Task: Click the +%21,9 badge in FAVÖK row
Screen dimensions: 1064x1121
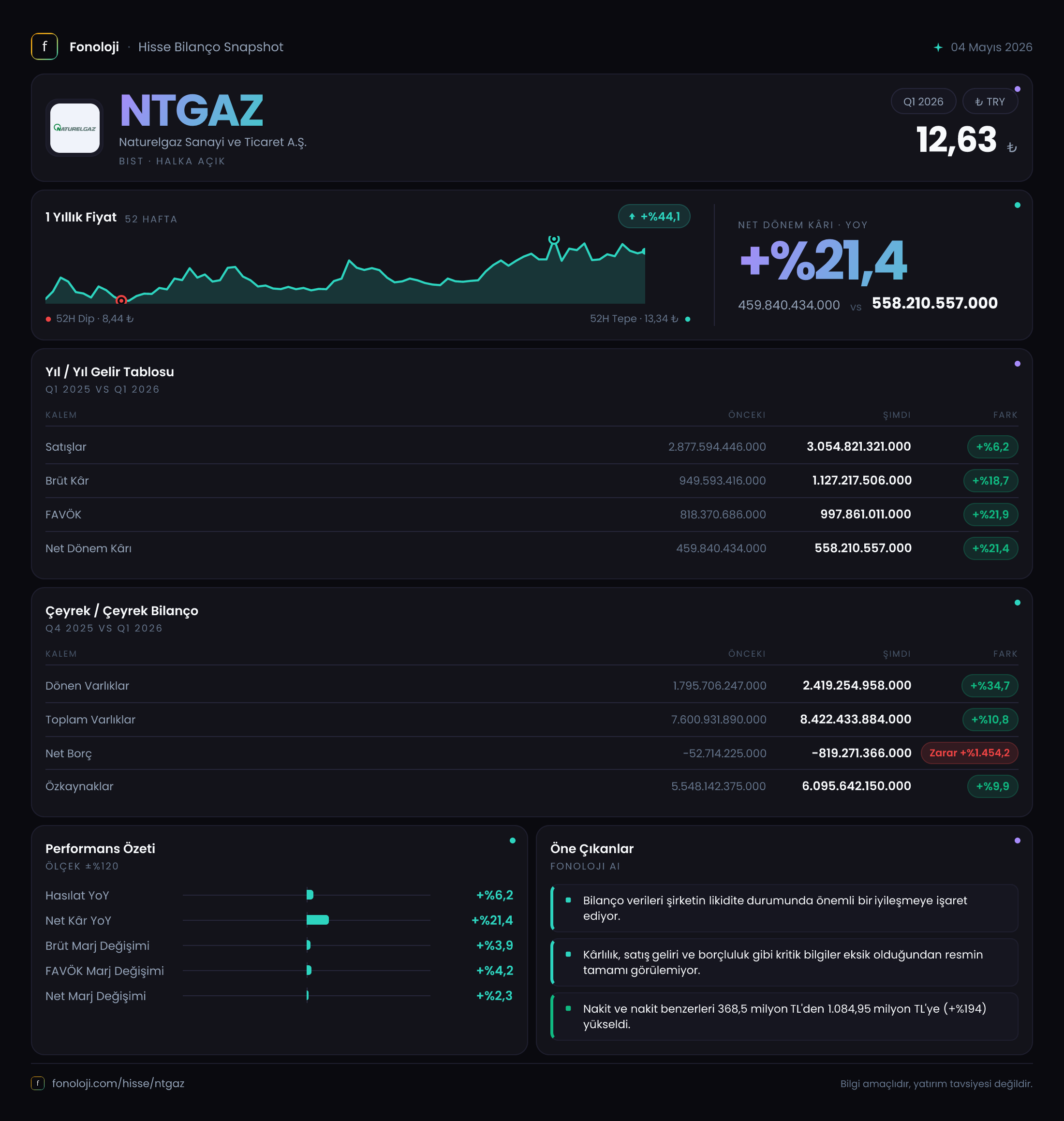Action: (x=990, y=514)
